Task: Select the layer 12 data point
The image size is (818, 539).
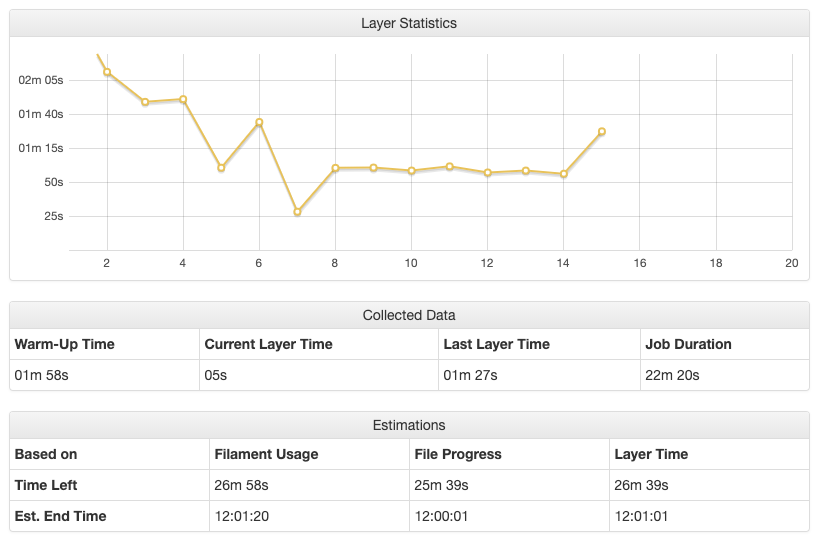Action: pos(488,173)
